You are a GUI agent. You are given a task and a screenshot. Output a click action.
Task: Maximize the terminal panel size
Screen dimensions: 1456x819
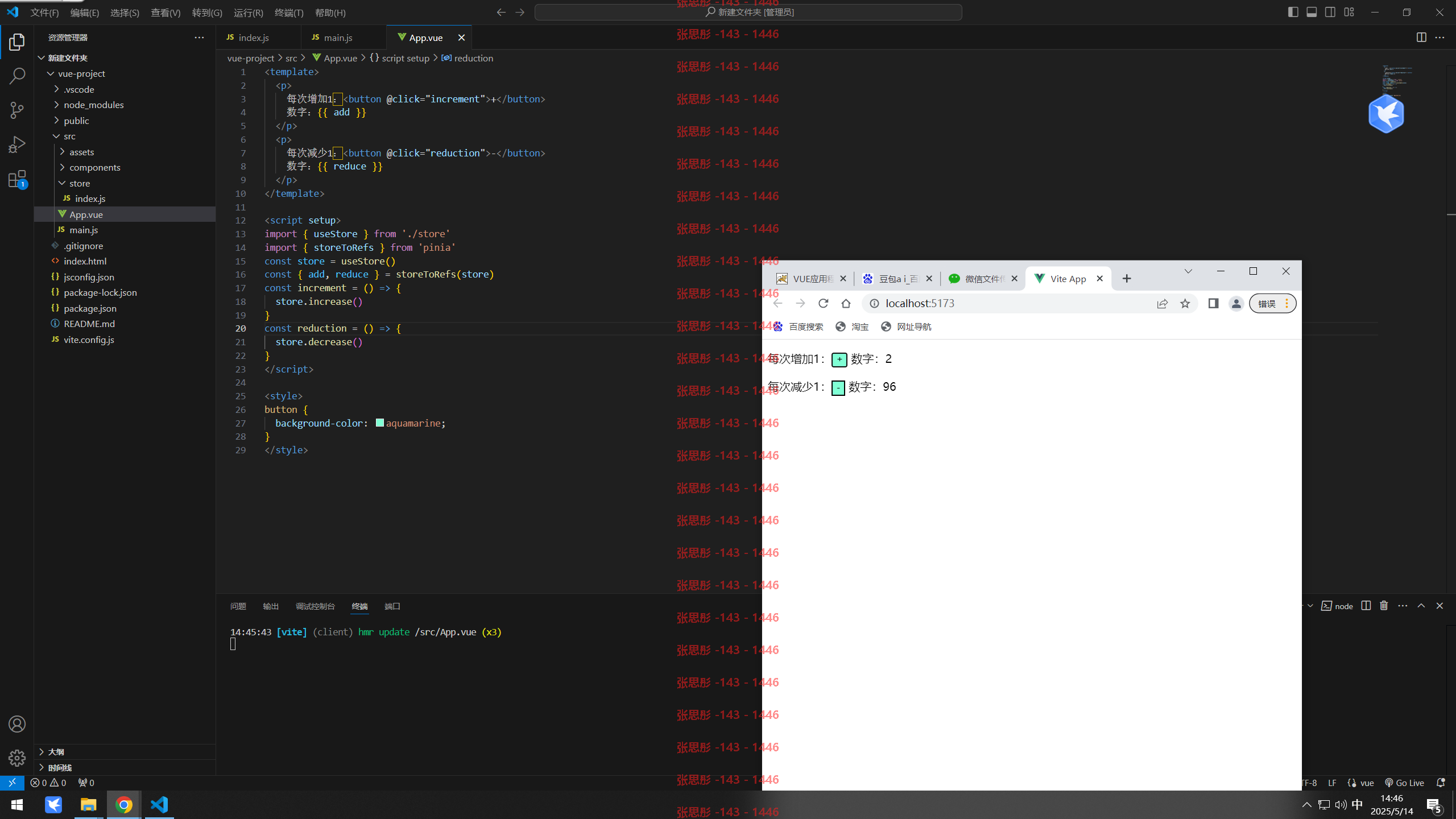tap(1421, 606)
